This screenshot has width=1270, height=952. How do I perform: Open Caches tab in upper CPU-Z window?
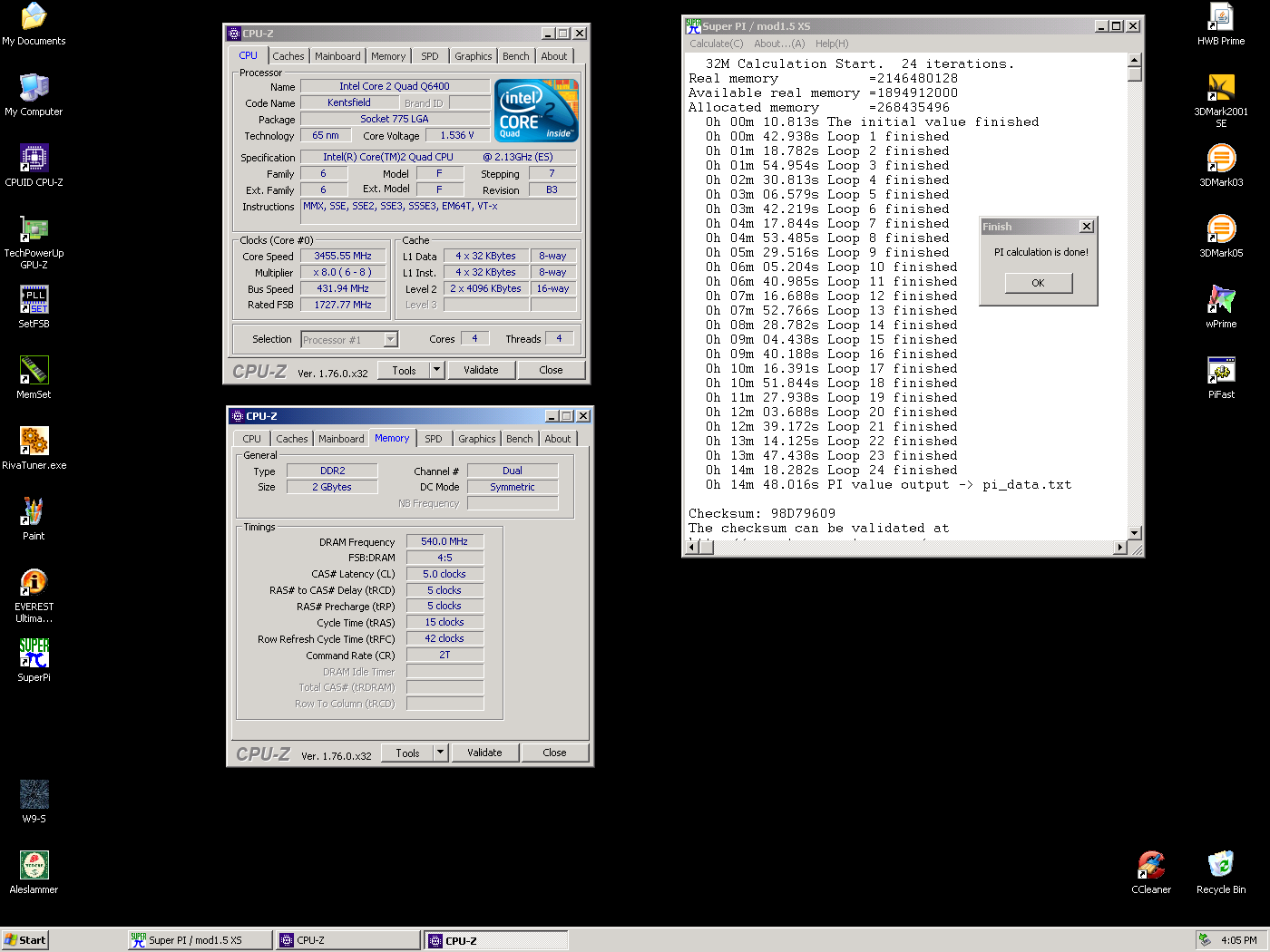pos(288,56)
